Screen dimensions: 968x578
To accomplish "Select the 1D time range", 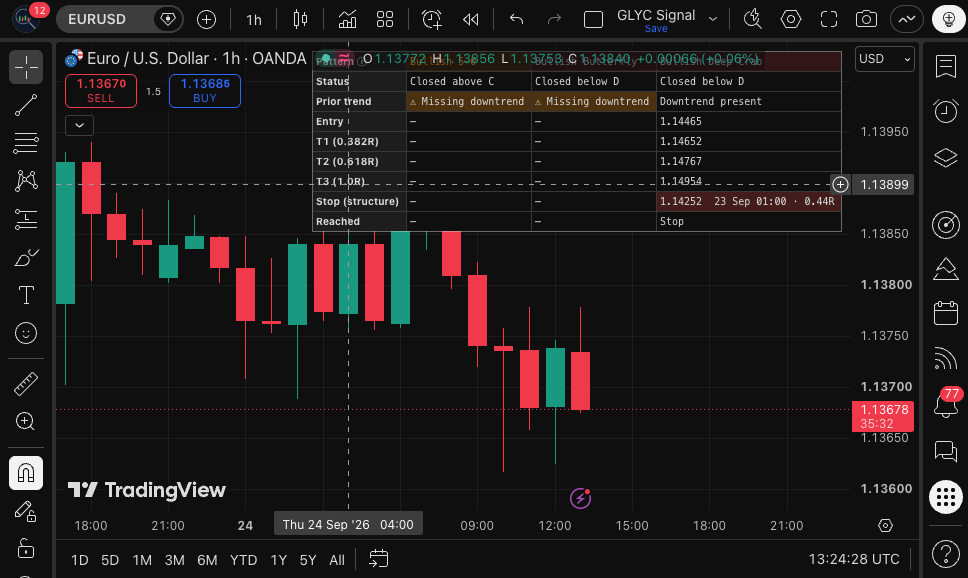I will [80, 560].
